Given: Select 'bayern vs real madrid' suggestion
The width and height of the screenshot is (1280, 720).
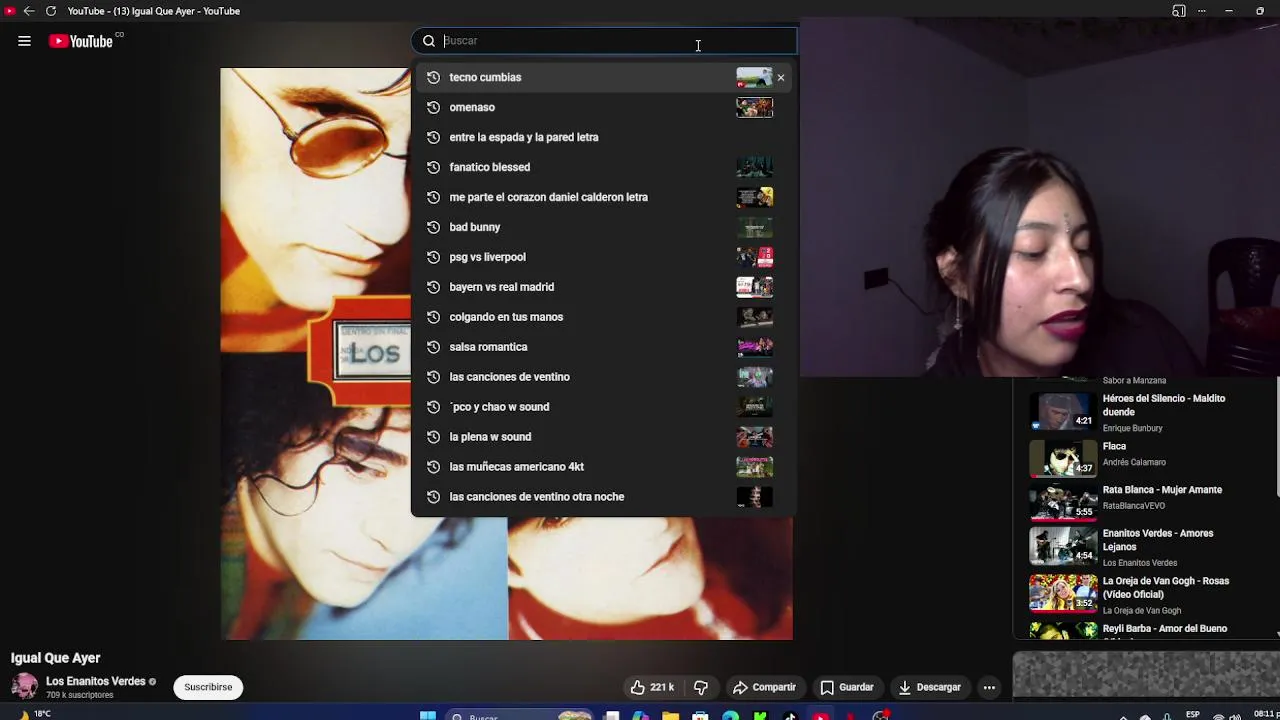Looking at the screenshot, I should tap(502, 287).
